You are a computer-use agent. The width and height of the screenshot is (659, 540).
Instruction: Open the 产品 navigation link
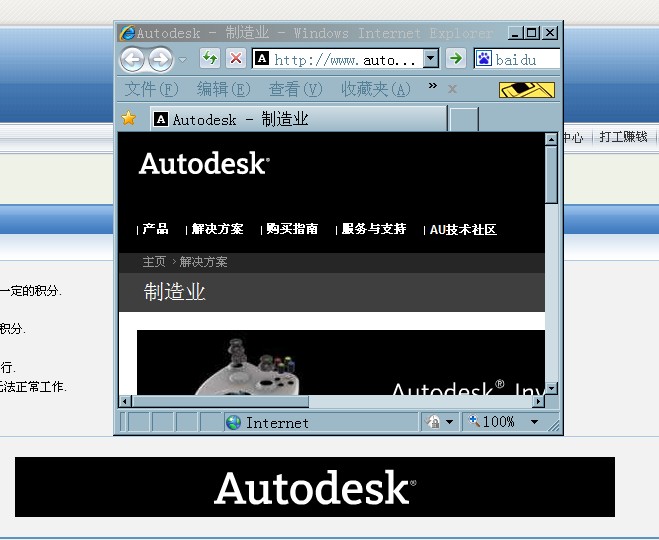(155, 229)
